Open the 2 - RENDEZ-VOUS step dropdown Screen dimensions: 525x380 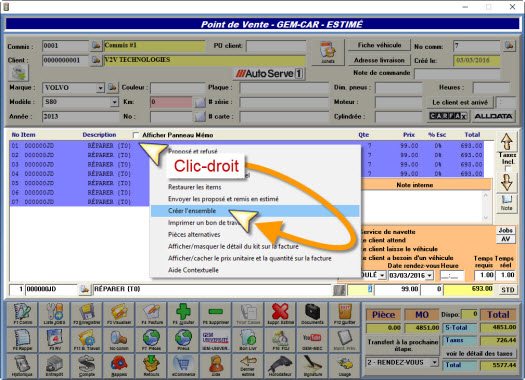(x=435, y=362)
